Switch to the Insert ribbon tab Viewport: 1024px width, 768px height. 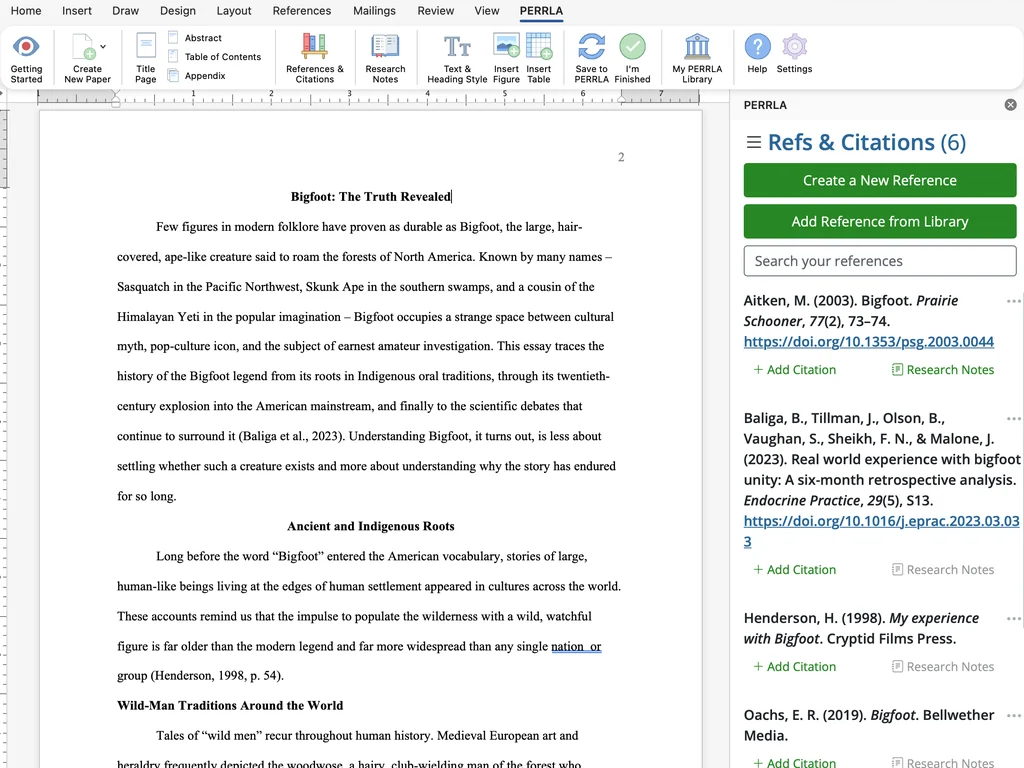(77, 10)
